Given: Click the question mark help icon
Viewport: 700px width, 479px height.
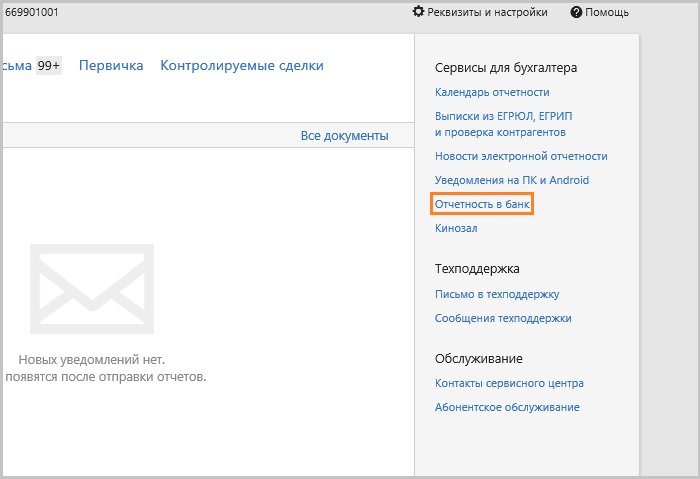Looking at the screenshot, I should pos(576,12).
